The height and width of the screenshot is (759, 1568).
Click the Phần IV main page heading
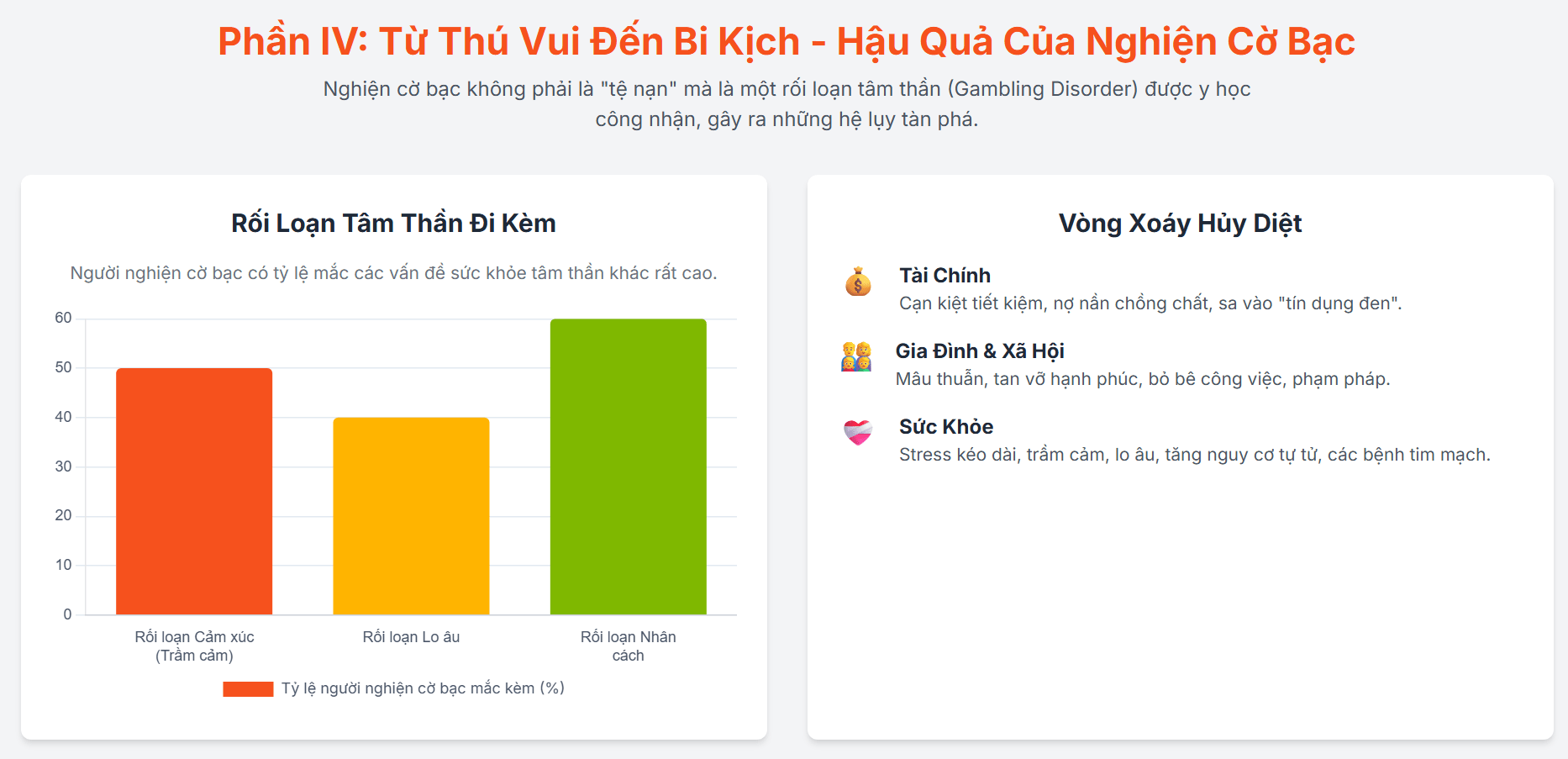pyautogui.click(x=786, y=42)
